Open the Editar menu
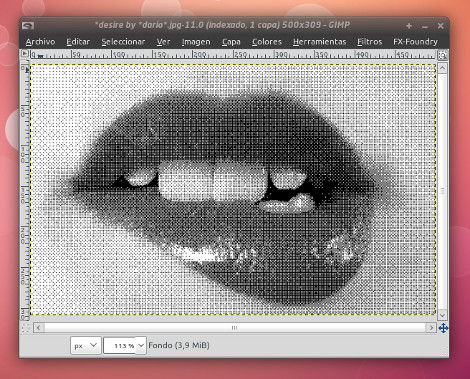This screenshot has height=379, width=470. (x=78, y=42)
